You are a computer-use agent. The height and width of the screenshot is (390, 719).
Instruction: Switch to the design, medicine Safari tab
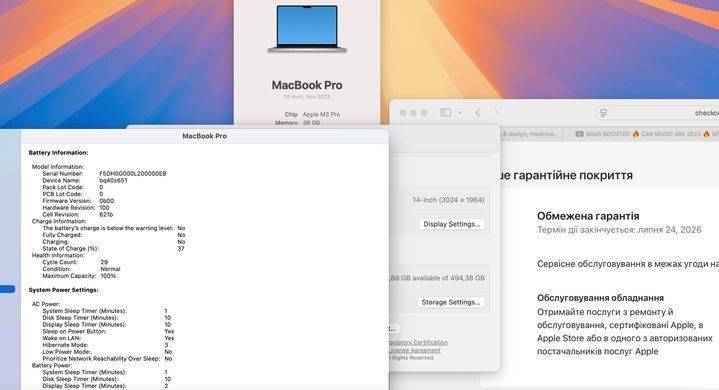pyautogui.click(x=531, y=134)
